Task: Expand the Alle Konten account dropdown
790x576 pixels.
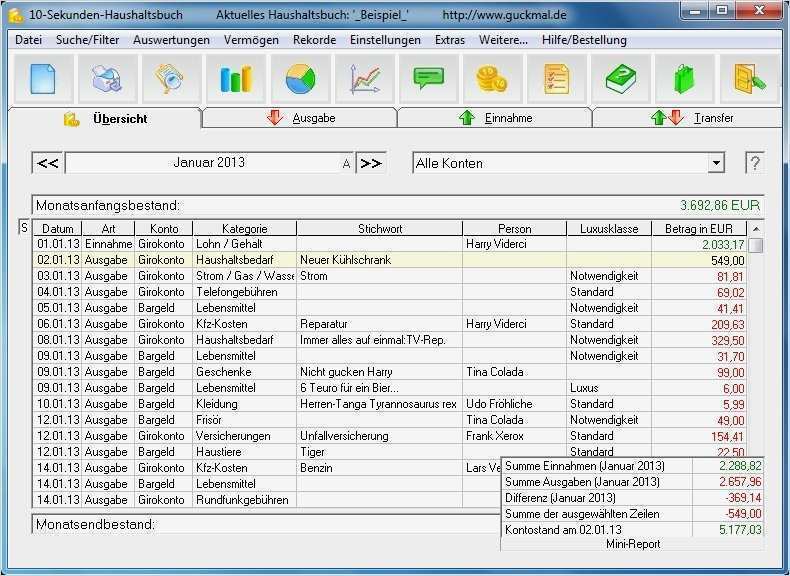Action: [x=716, y=163]
